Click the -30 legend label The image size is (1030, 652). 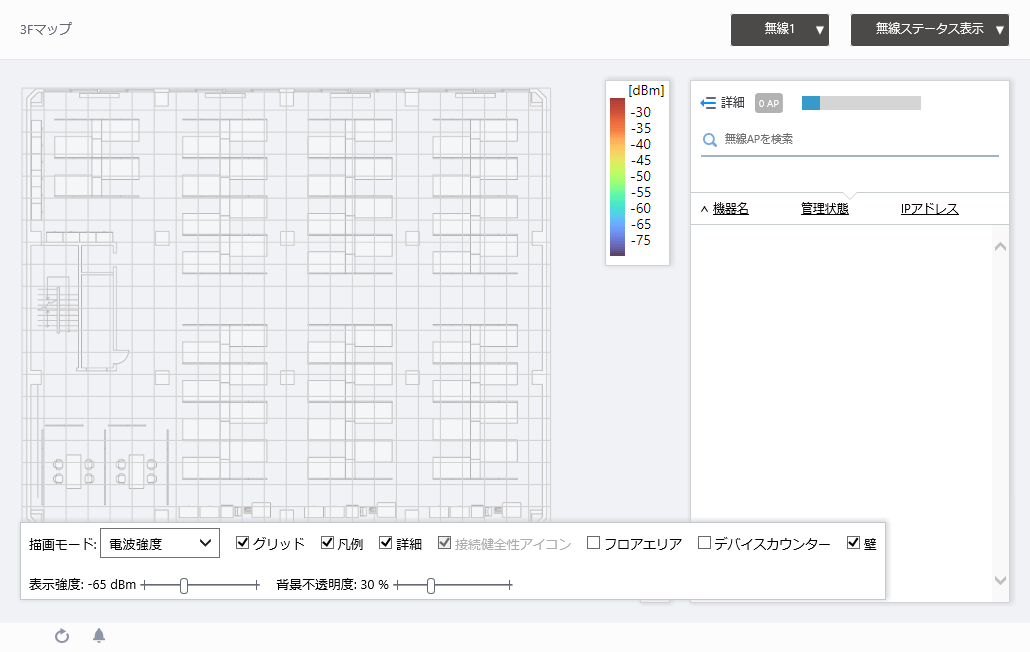[x=640, y=112]
